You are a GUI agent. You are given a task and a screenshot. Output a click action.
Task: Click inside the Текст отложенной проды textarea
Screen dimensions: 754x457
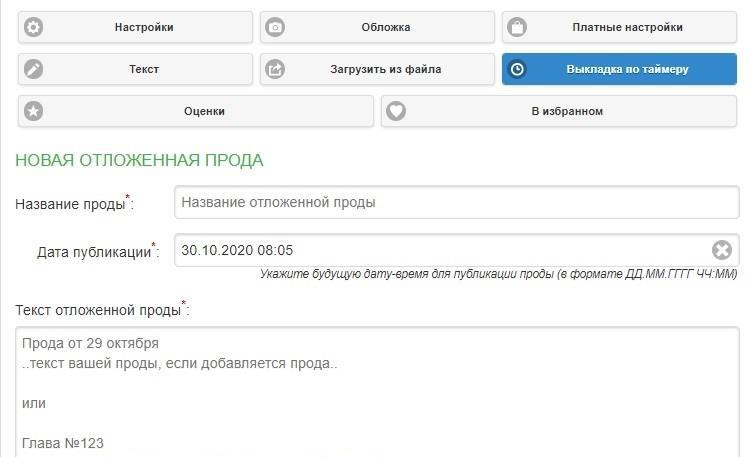378,400
